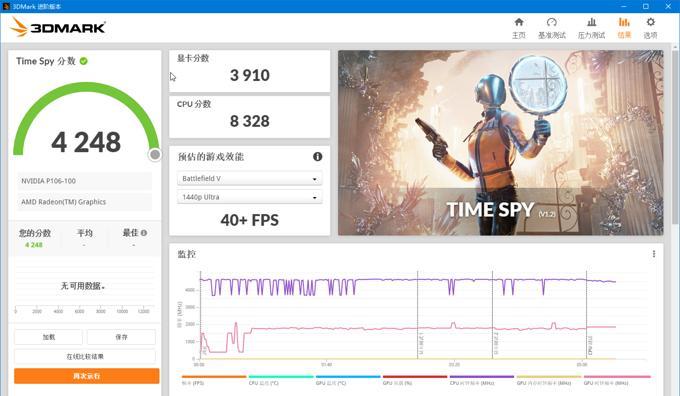The height and width of the screenshot is (396, 680).
Task: Click the Time Spy artwork thumbnail
Action: (x=500, y=143)
